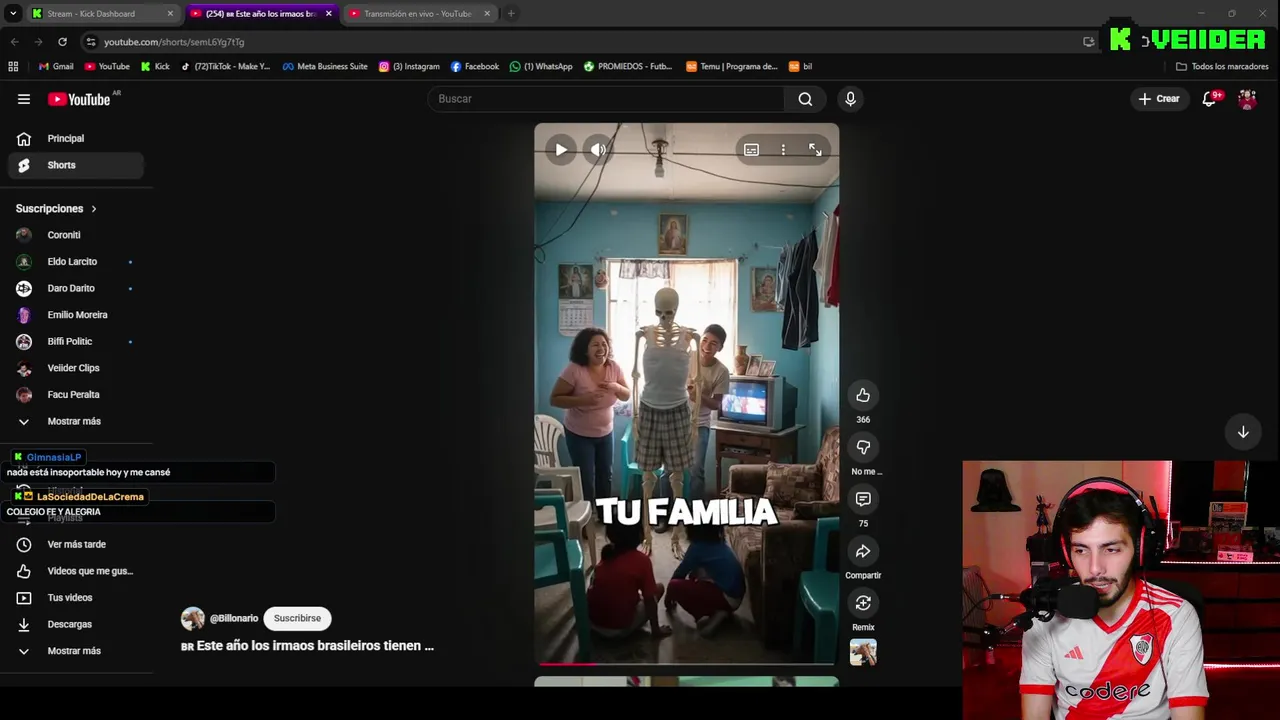
Task: Toggle subtitles on the Short
Action: (751, 150)
